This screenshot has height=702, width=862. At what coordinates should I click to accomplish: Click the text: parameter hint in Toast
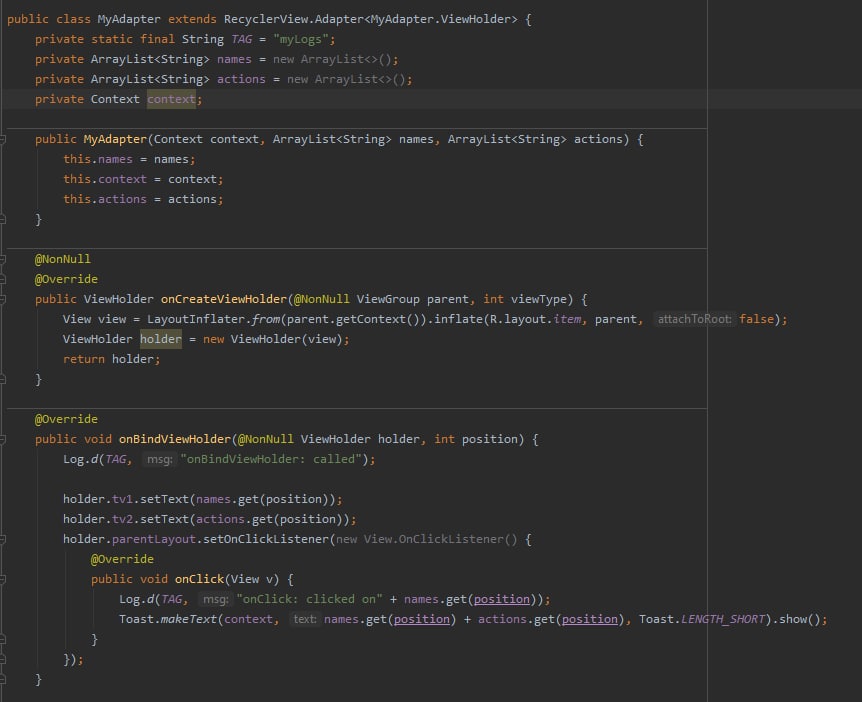[305, 619]
